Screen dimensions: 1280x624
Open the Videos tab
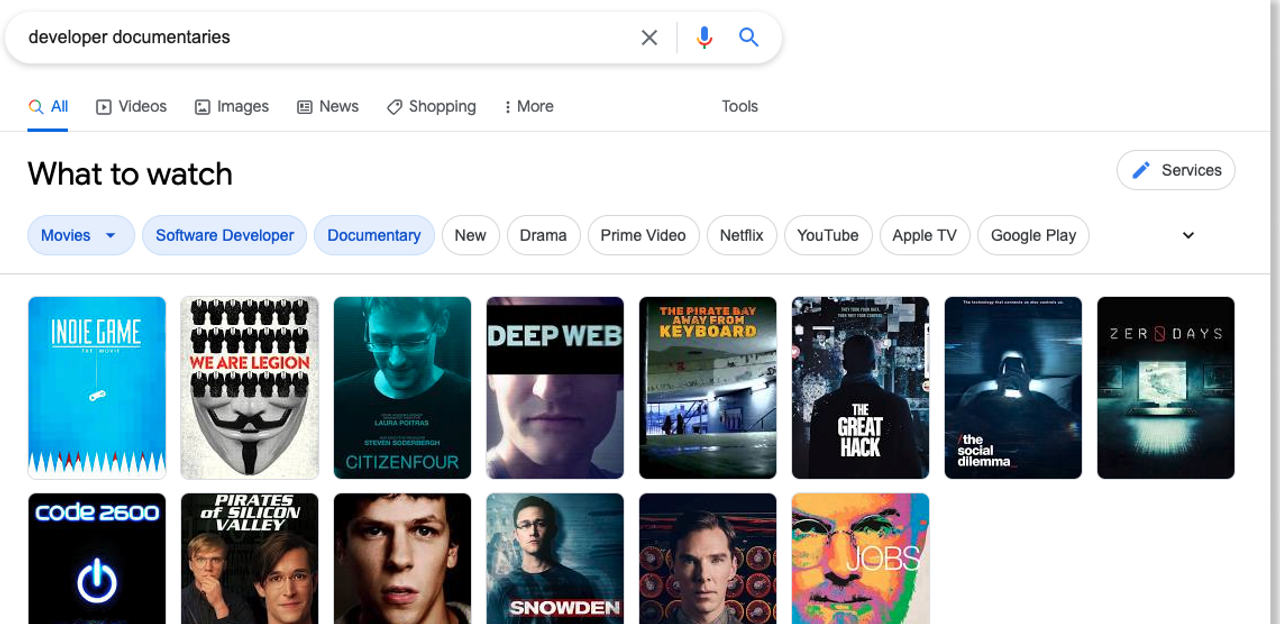131,106
